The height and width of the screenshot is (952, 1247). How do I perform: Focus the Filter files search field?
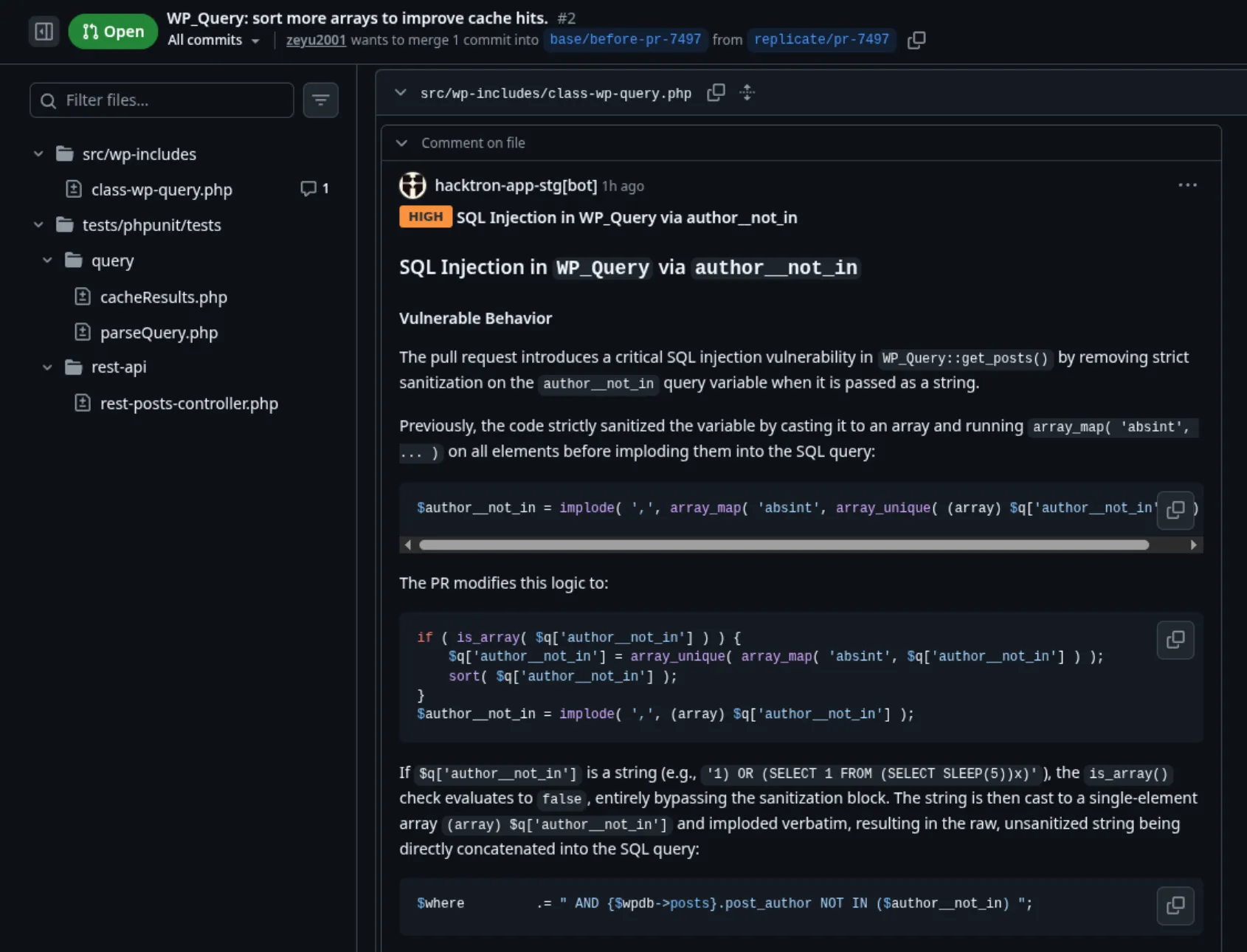point(162,100)
